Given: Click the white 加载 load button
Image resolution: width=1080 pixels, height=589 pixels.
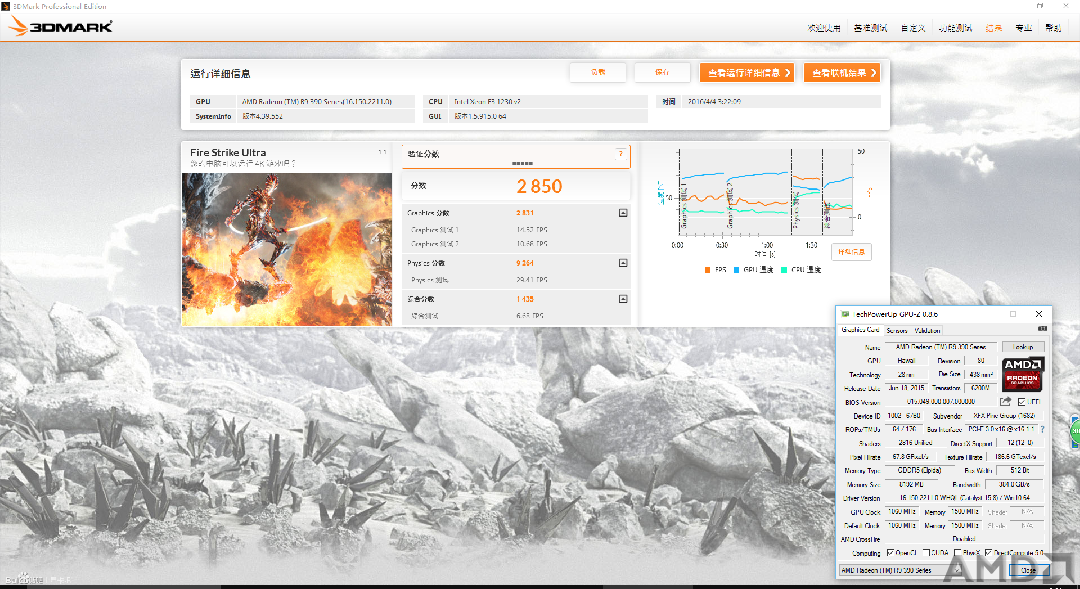Looking at the screenshot, I should click(598, 72).
